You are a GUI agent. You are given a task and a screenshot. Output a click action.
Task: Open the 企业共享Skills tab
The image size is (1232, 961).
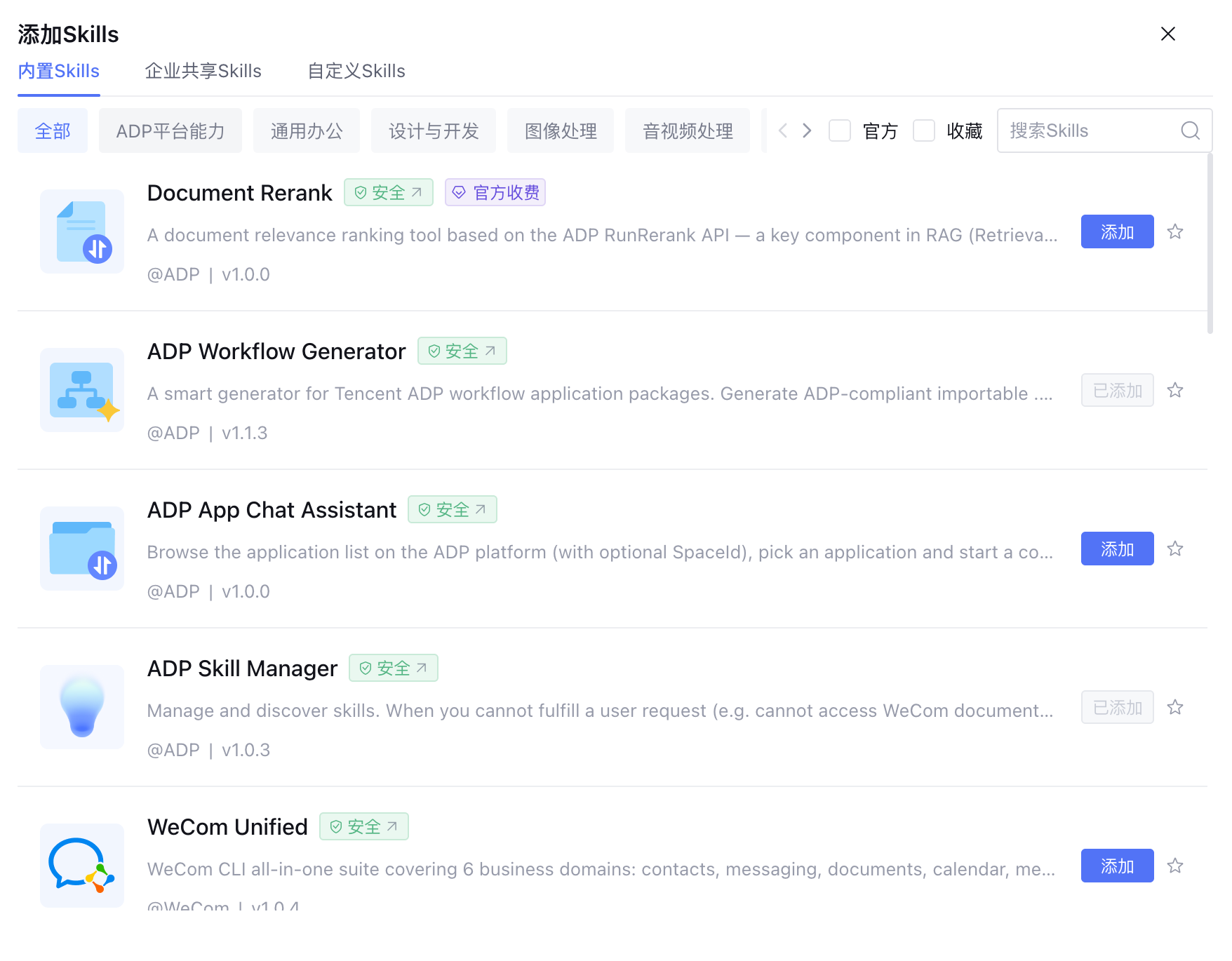(203, 71)
